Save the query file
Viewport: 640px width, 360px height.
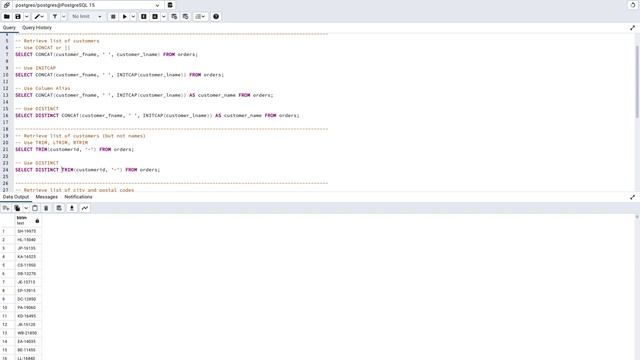(x=18, y=17)
